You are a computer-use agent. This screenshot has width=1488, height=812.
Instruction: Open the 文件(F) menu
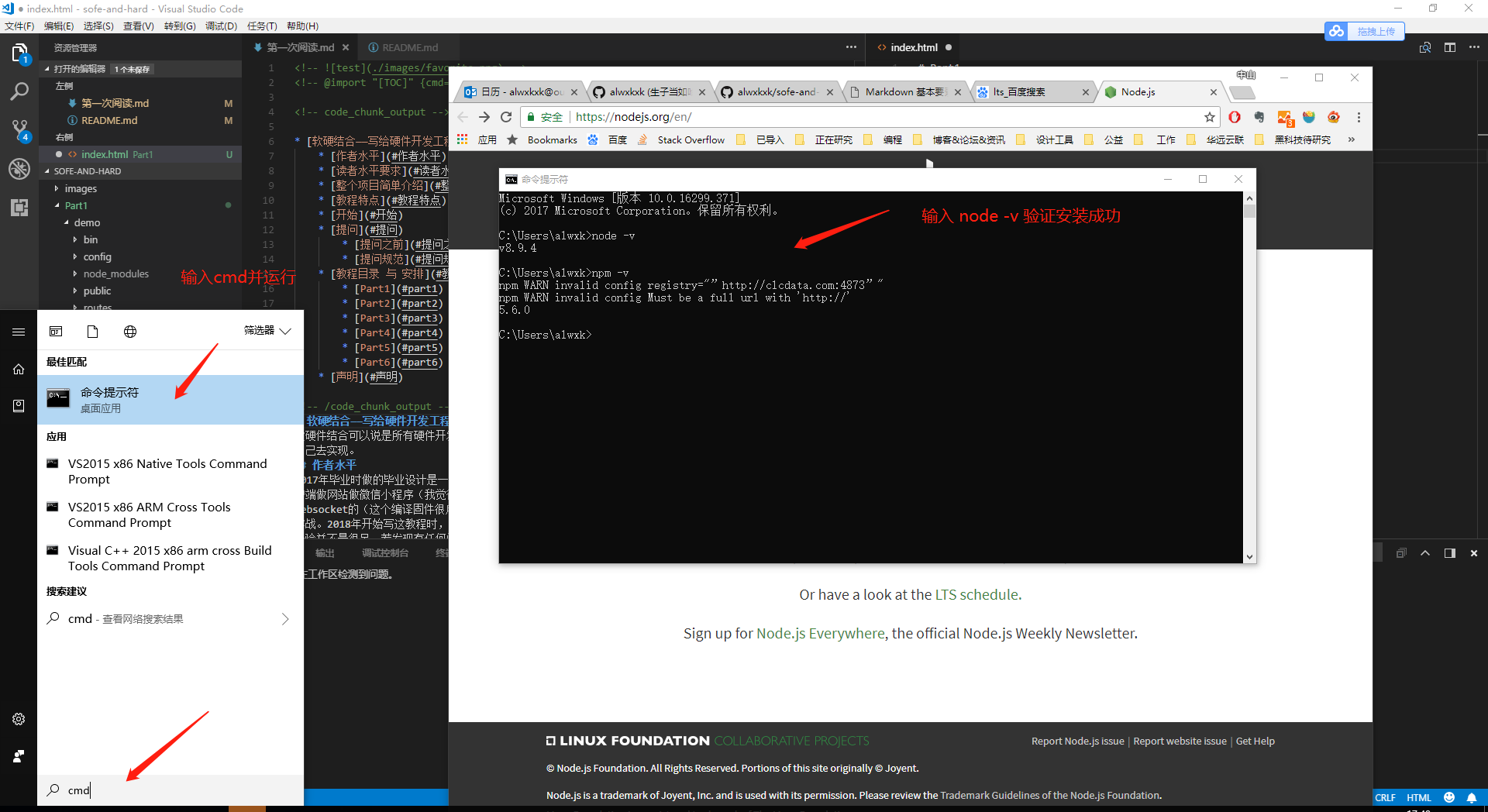[x=19, y=26]
